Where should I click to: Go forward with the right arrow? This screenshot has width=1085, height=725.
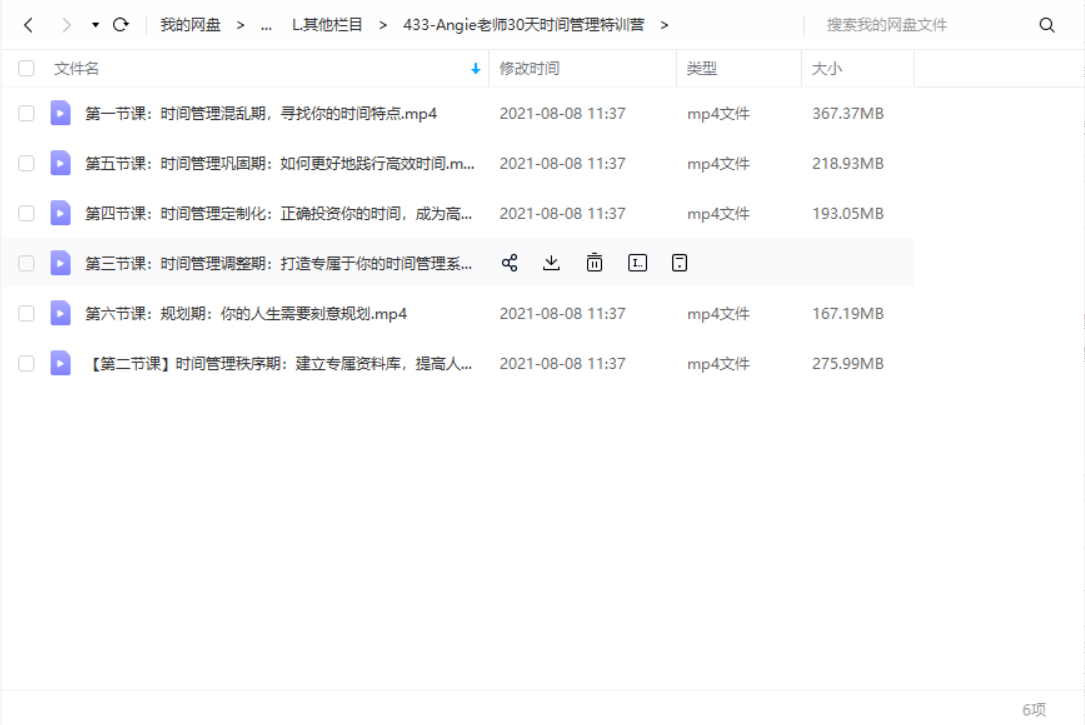pyautogui.click(x=66, y=26)
